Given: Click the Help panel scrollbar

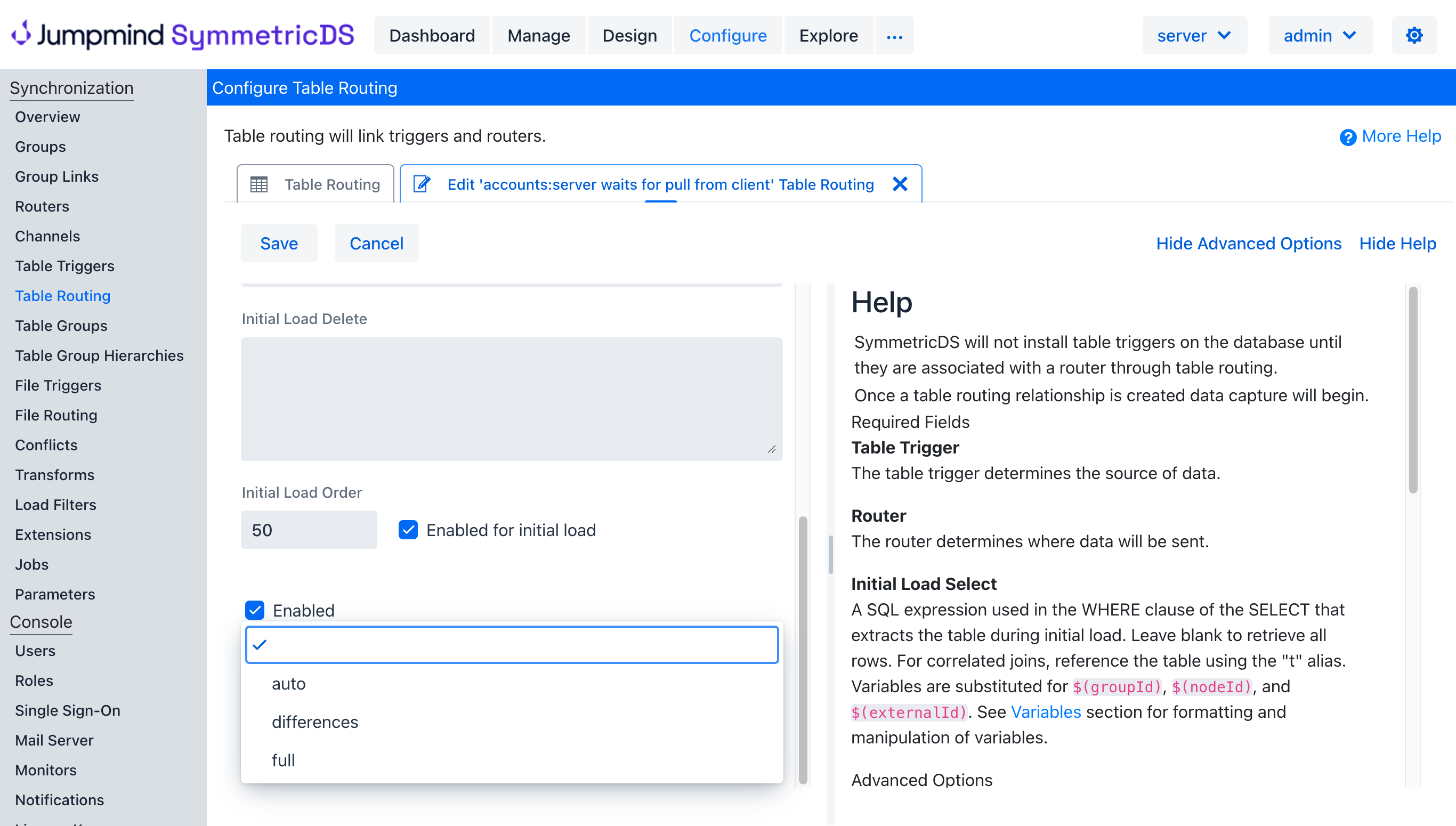Looking at the screenshot, I should pyautogui.click(x=1412, y=390).
